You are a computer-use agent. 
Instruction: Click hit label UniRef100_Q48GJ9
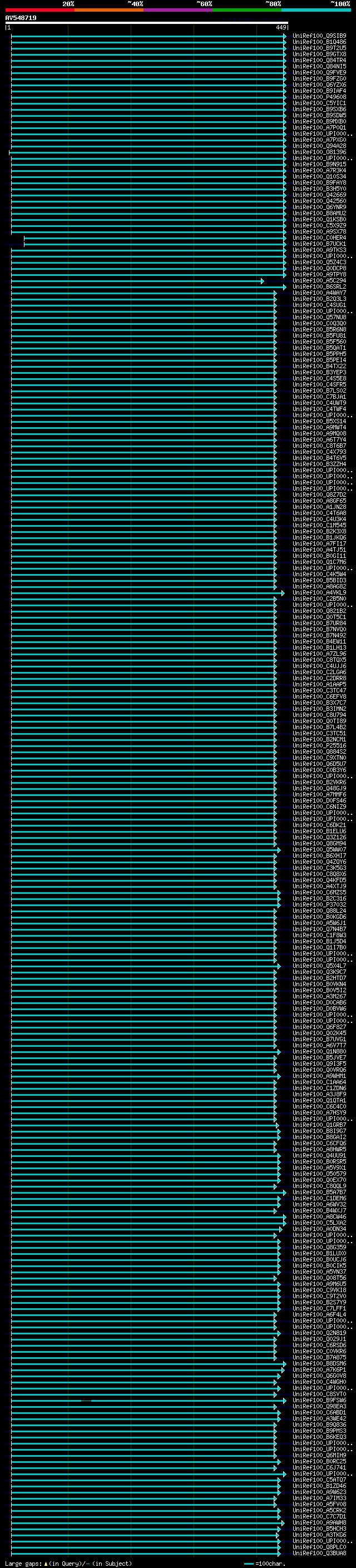tap(319, 788)
